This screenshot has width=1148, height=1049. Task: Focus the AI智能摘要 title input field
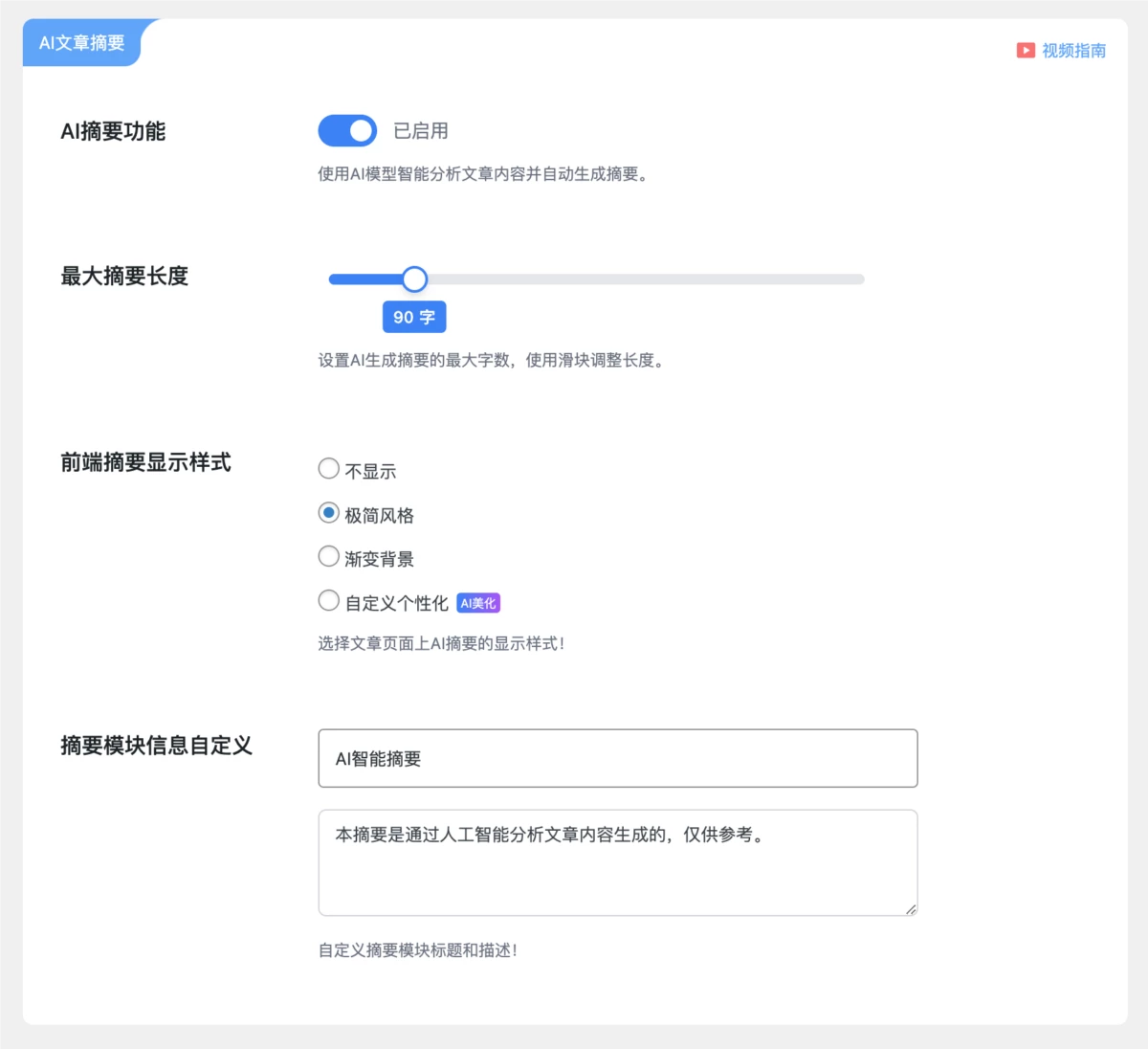617,759
